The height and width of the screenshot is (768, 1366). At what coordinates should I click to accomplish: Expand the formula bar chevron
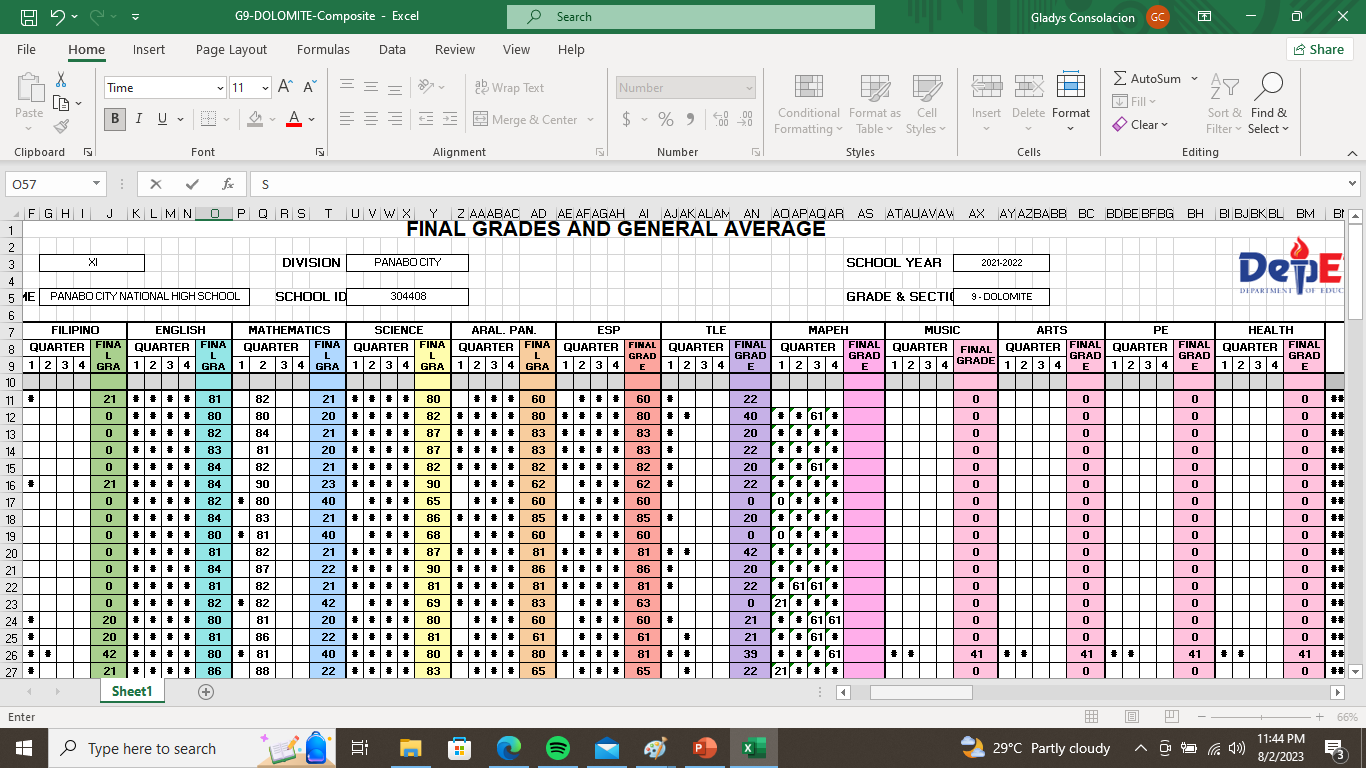[1353, 184]
